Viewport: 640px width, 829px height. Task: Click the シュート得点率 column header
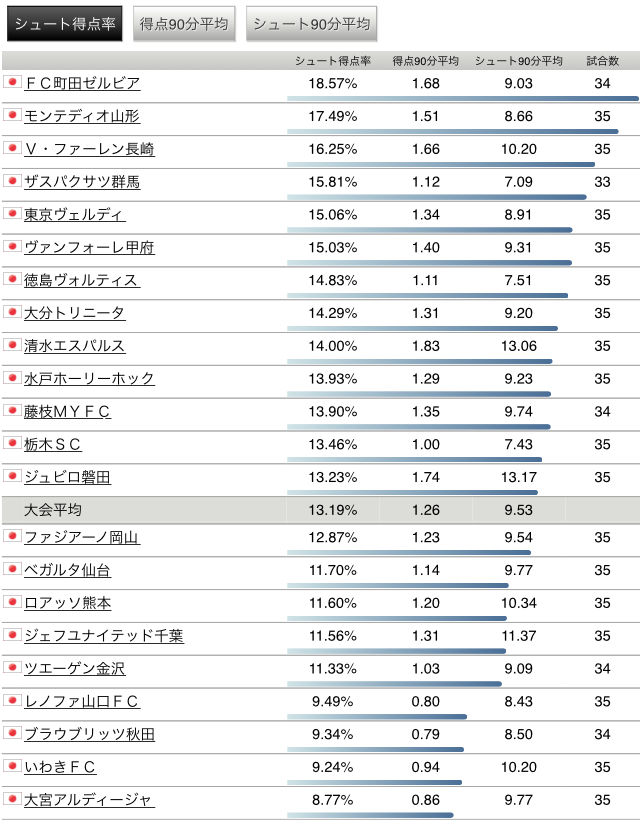tap(333, 61)
